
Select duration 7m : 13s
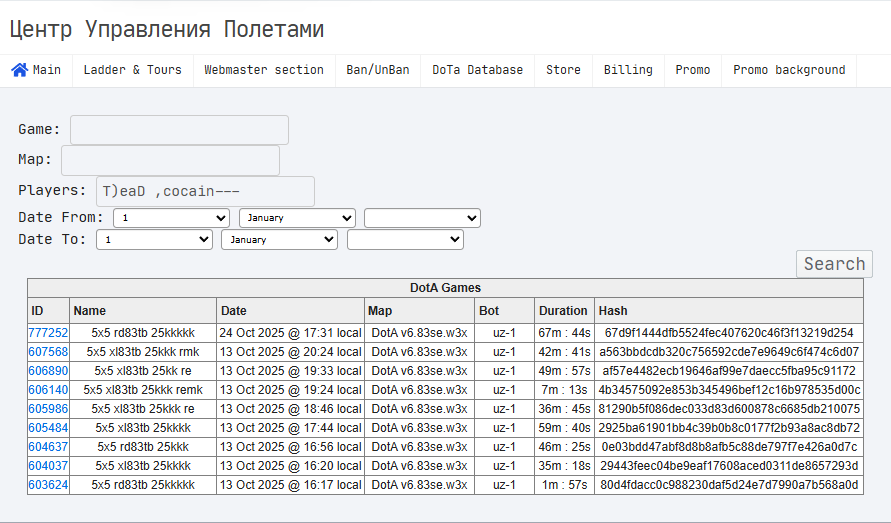564,390
